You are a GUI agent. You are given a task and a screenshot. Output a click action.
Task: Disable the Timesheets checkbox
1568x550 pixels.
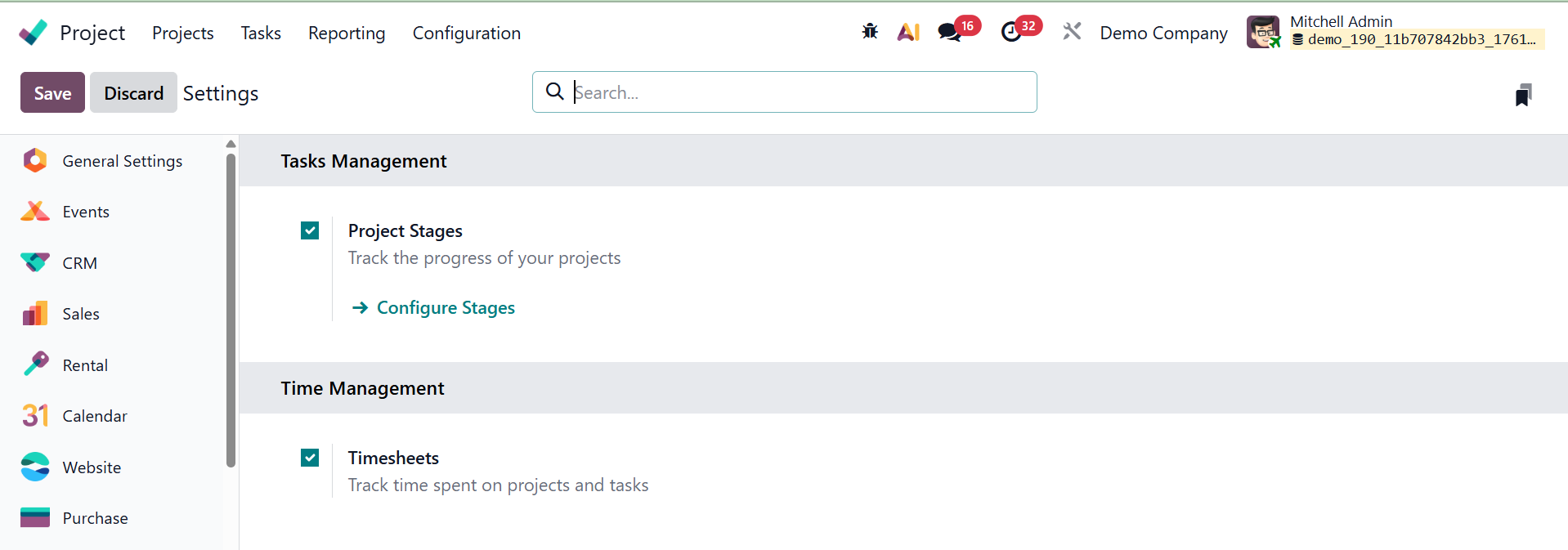pyautogui.click(x=310, y=458)
